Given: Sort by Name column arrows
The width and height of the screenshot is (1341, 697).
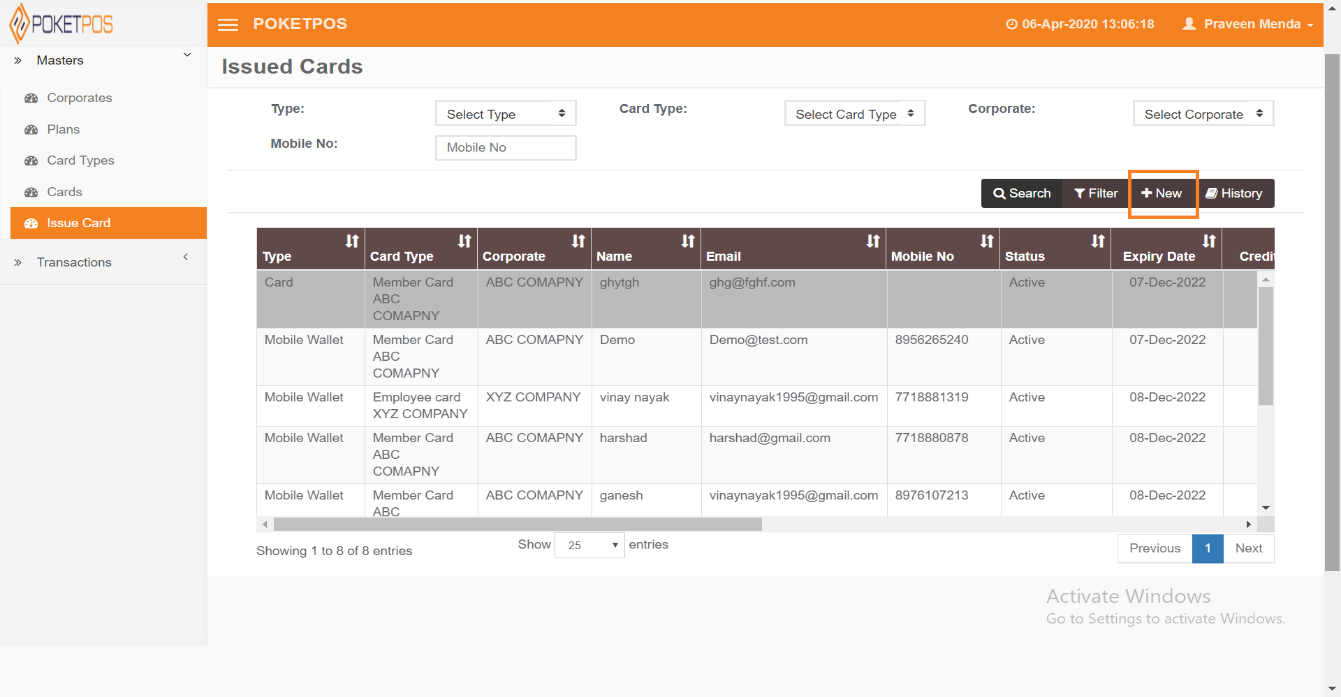Looking at the screenshot, I should point(688,241).
